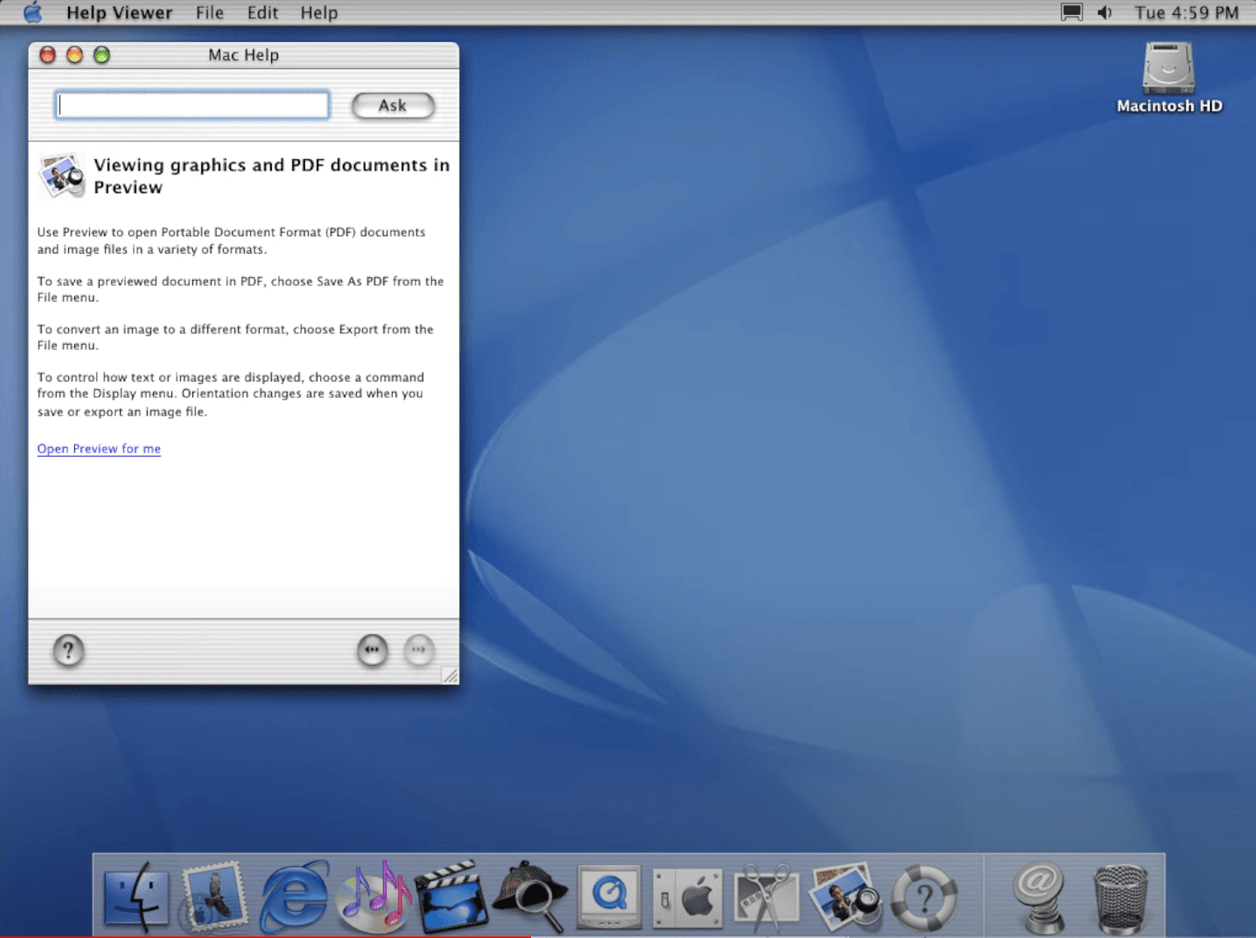Open Finder from the Dock
This screenshot has width=1256, height=938.
coord(136,895)
